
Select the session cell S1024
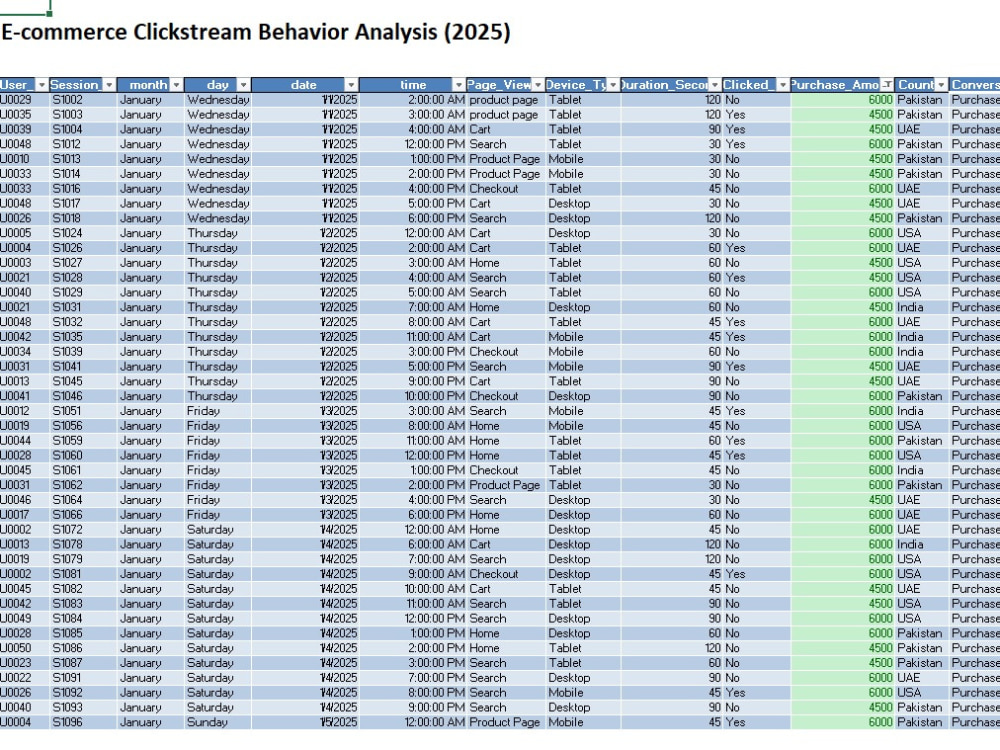(x=84, y=233)
